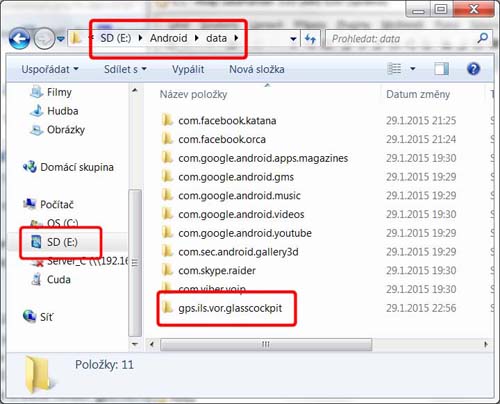Click the change view icon
The image size is (500, 404).
pyautogui.click(x=395, y=69)
